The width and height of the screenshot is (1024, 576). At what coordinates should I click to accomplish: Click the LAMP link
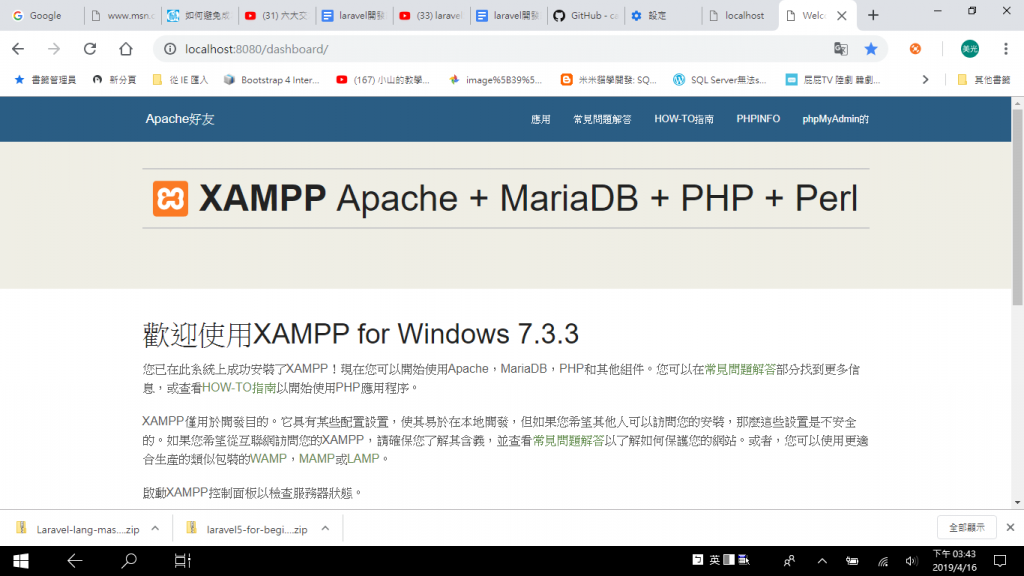click(x=363, y=459)
